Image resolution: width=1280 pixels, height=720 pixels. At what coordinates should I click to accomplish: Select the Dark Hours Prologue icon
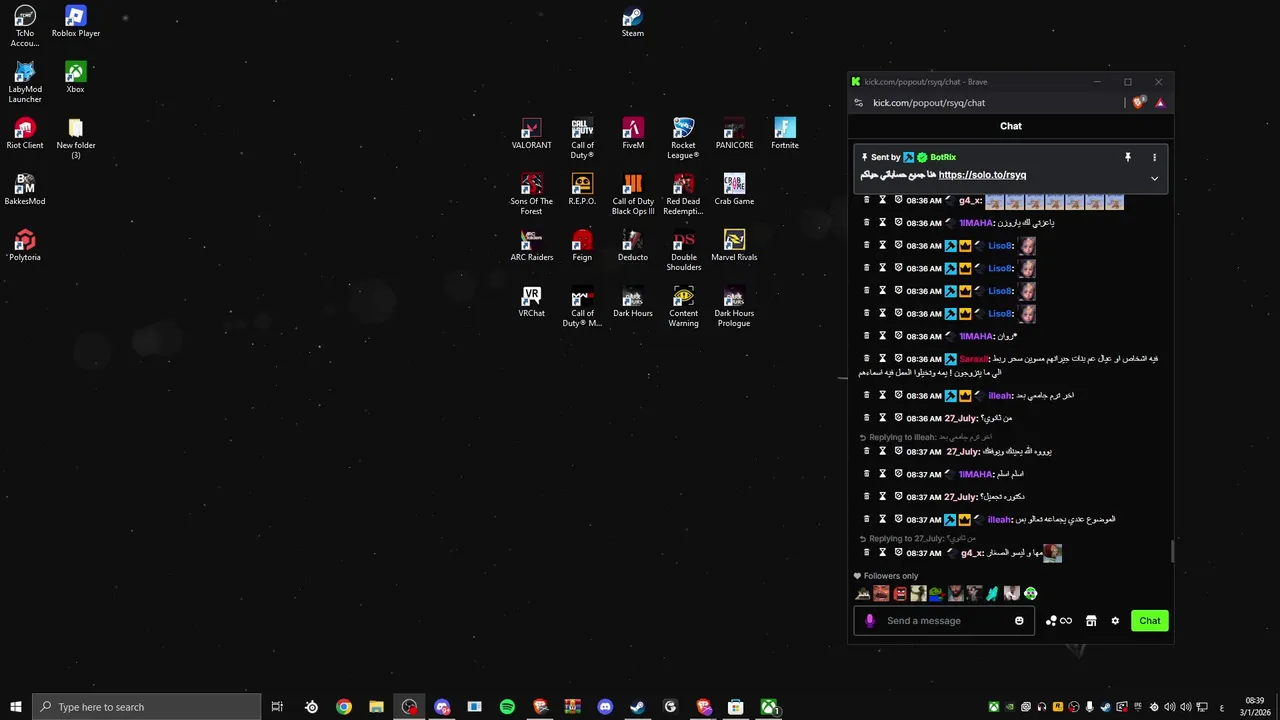734,306
